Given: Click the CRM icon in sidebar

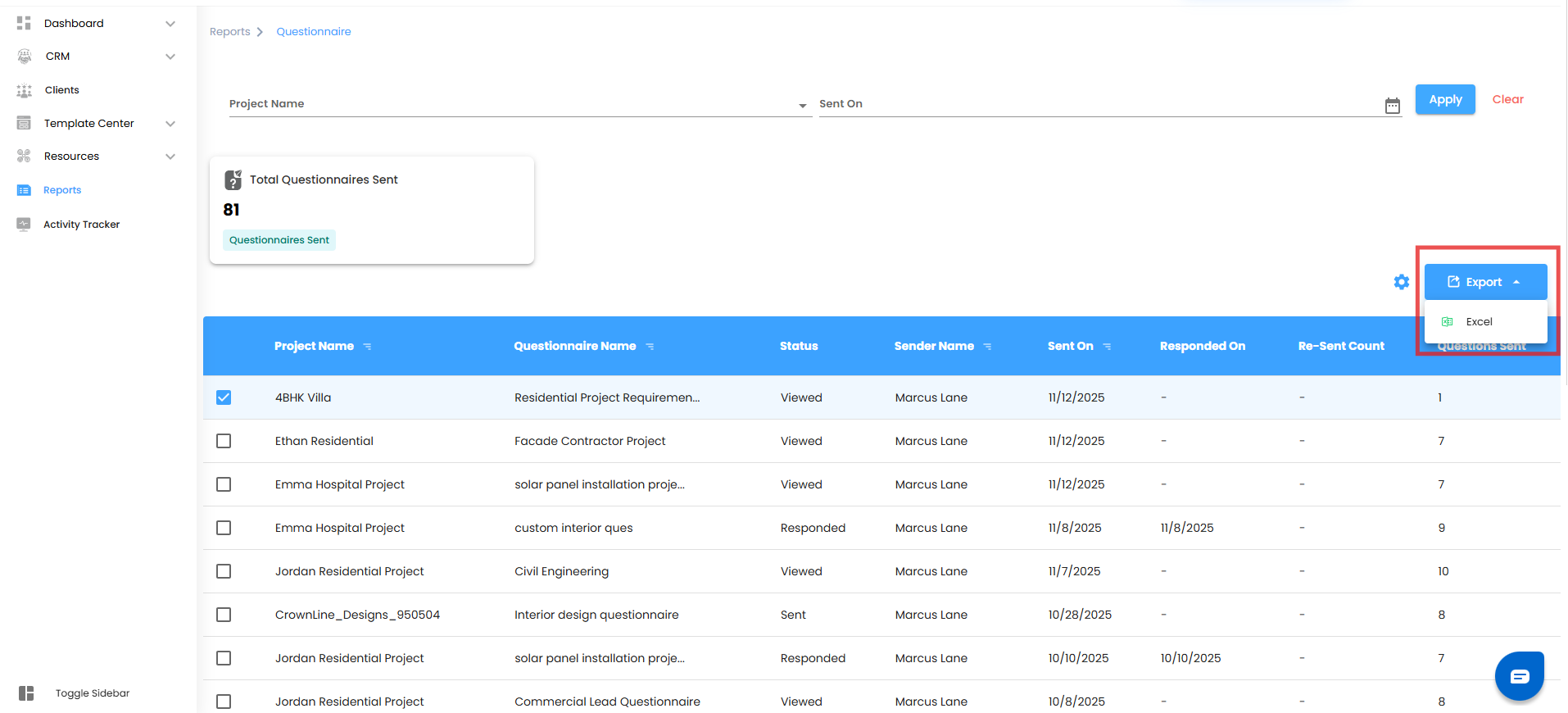Looking at the screenshot, I should [x=25, y=57].
